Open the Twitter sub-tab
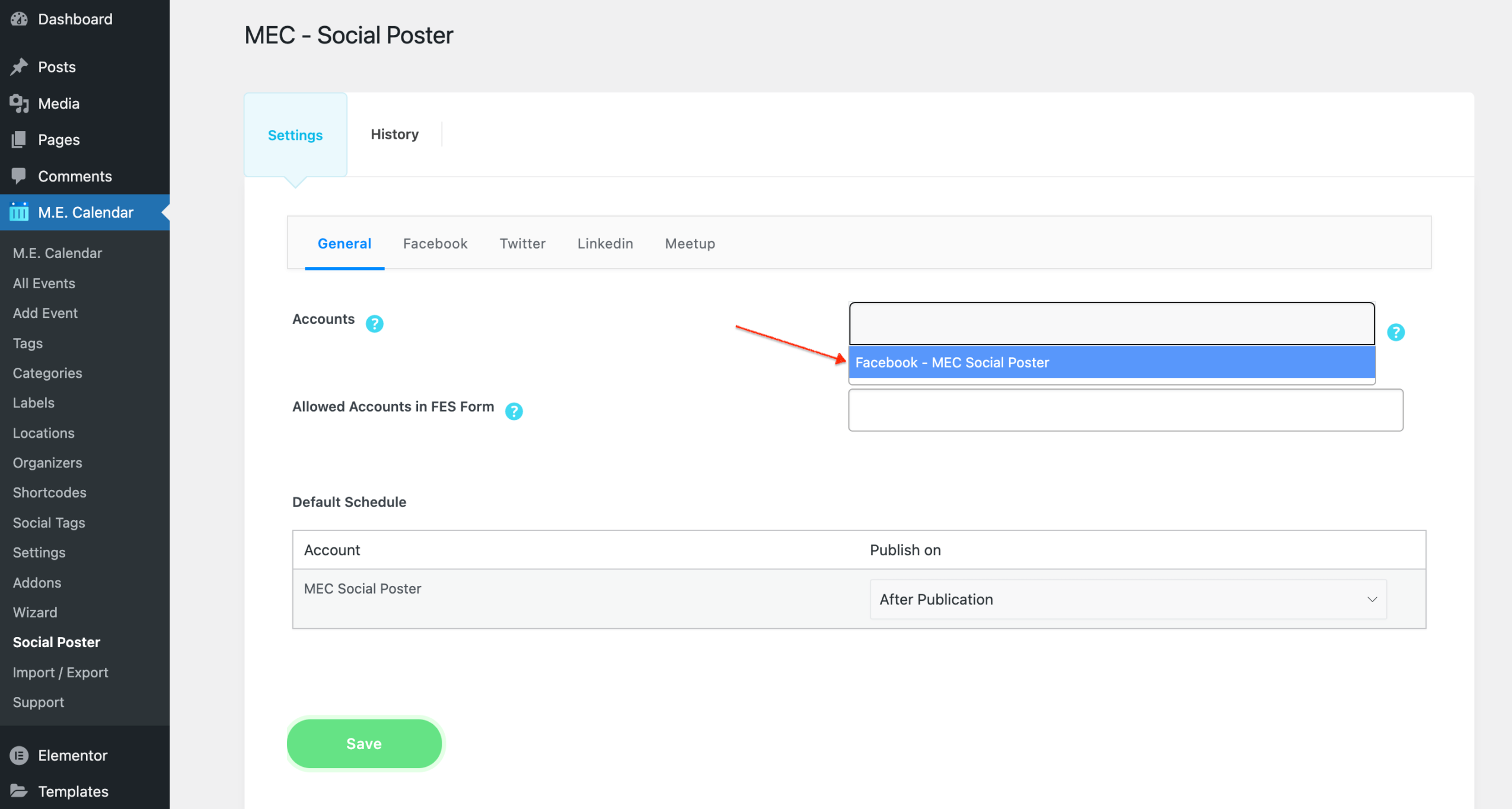This screenshot has width=1512, height=809. click(522, 243)
